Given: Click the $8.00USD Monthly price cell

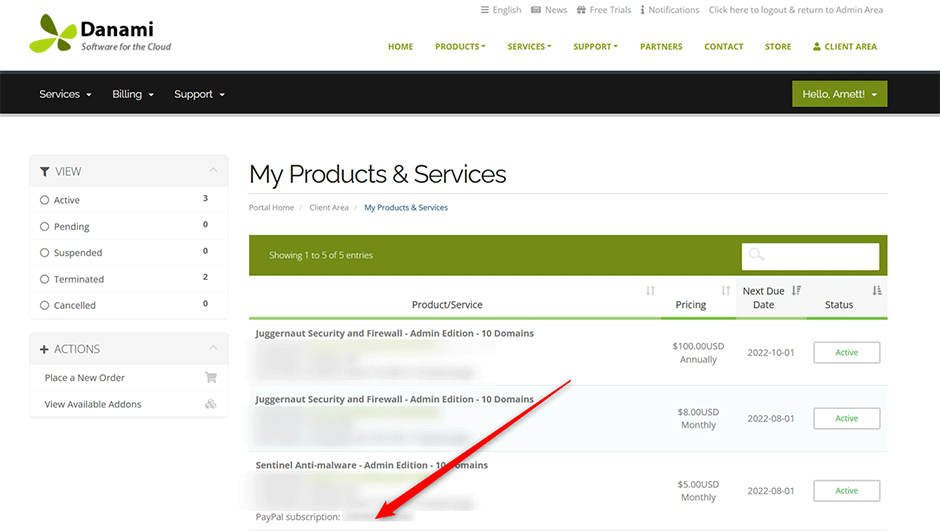Looking at the screenshot, I should click(698, 418).
